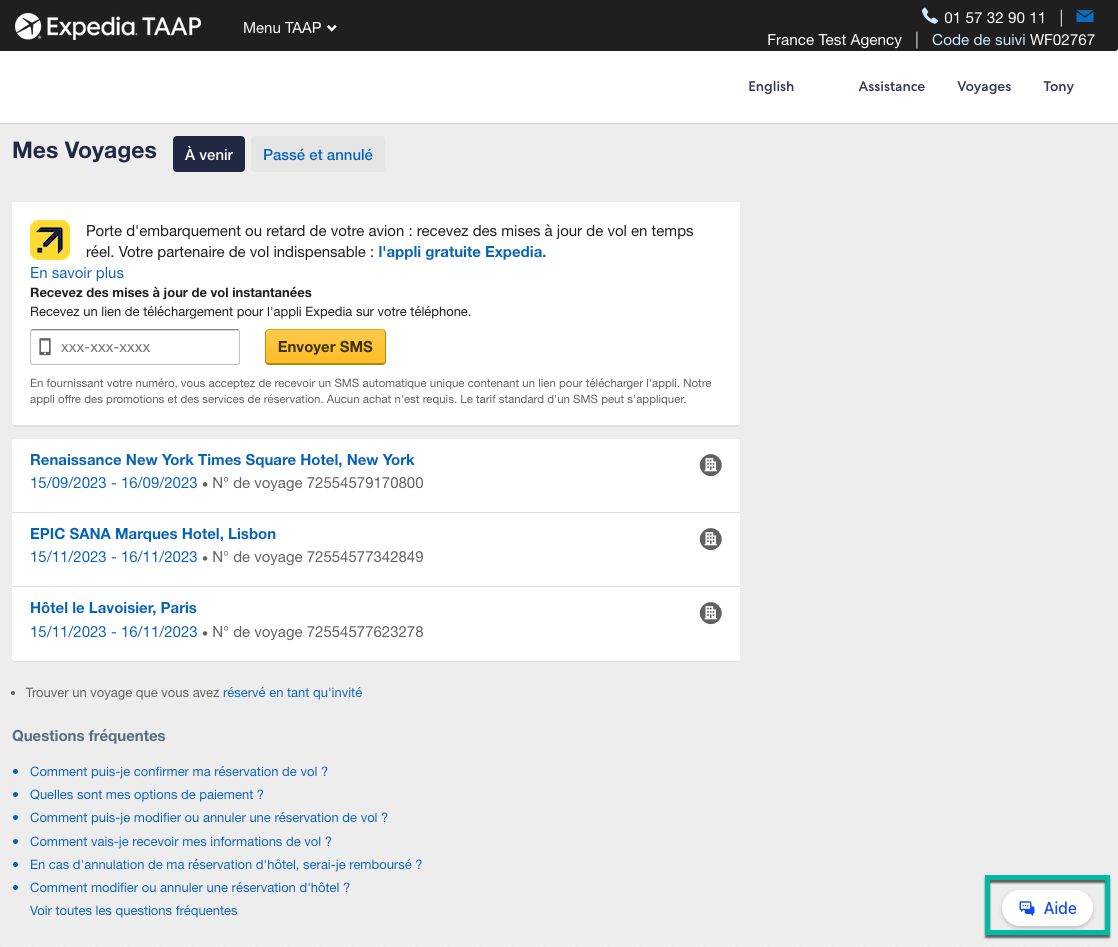Viewport: 1118px width, 947px height.
Task: Click hotel icon for EPIC SANA Marques booking
Action: (710, 539)
